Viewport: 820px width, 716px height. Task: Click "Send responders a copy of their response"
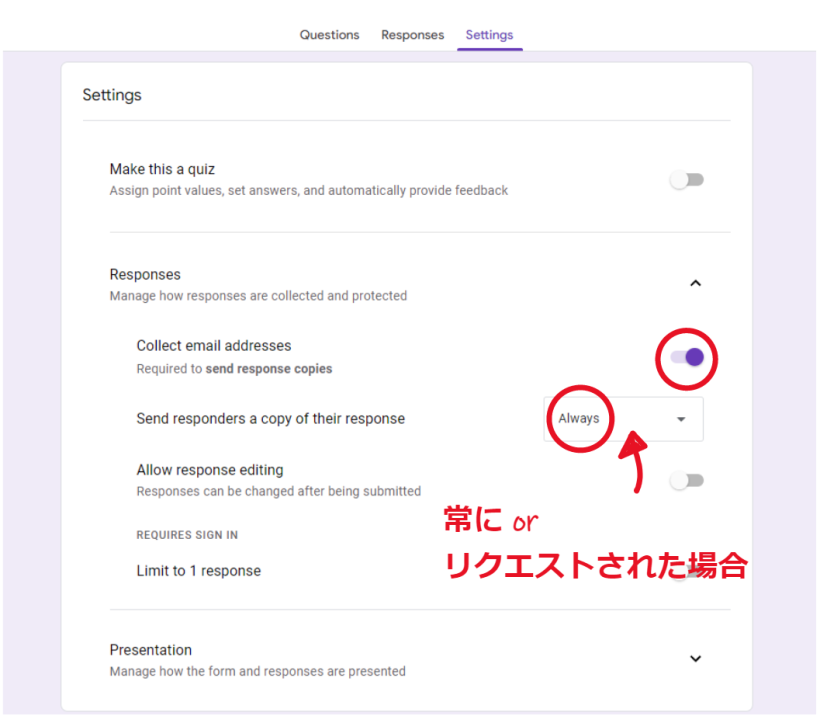pyautogui.click(x=270, y=418)
